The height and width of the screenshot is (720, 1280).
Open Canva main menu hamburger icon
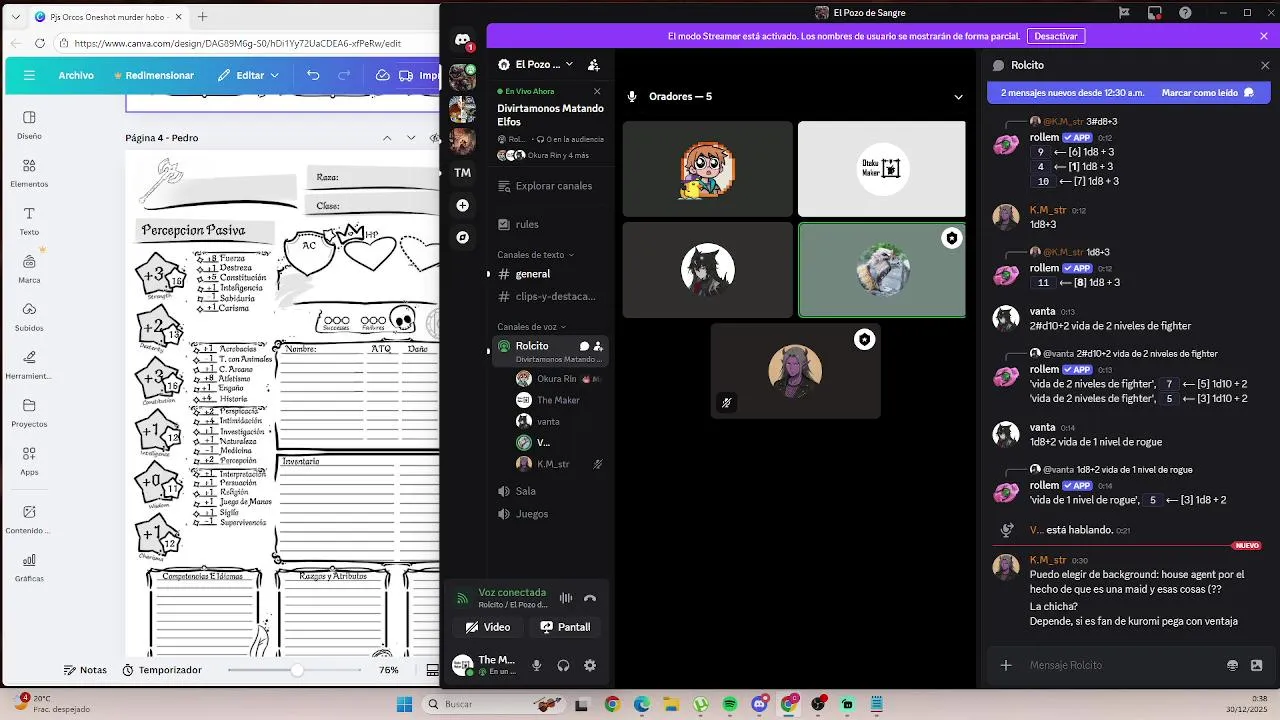[29, 75]
